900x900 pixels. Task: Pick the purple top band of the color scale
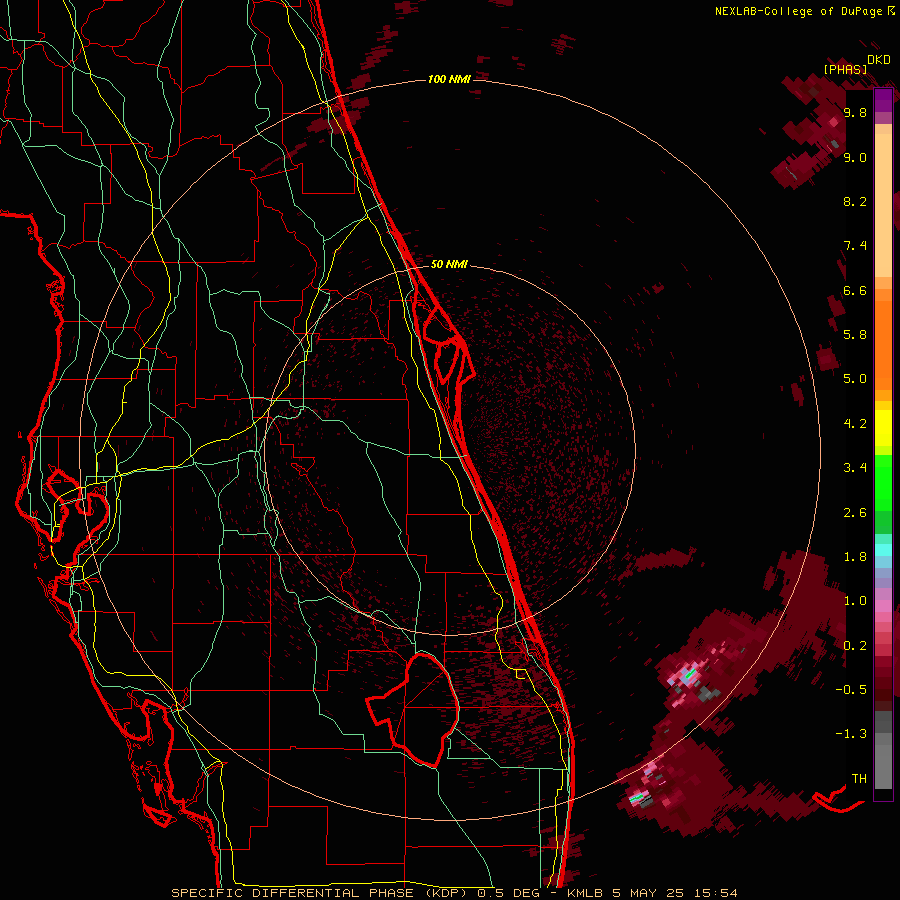click(x=883, y=100)
